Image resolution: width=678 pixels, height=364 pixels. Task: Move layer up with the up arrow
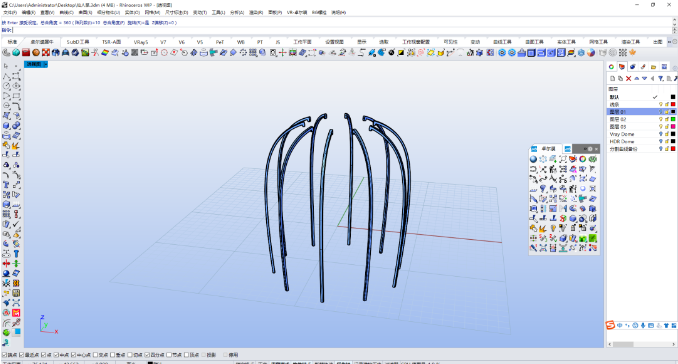tap(636, 79)
